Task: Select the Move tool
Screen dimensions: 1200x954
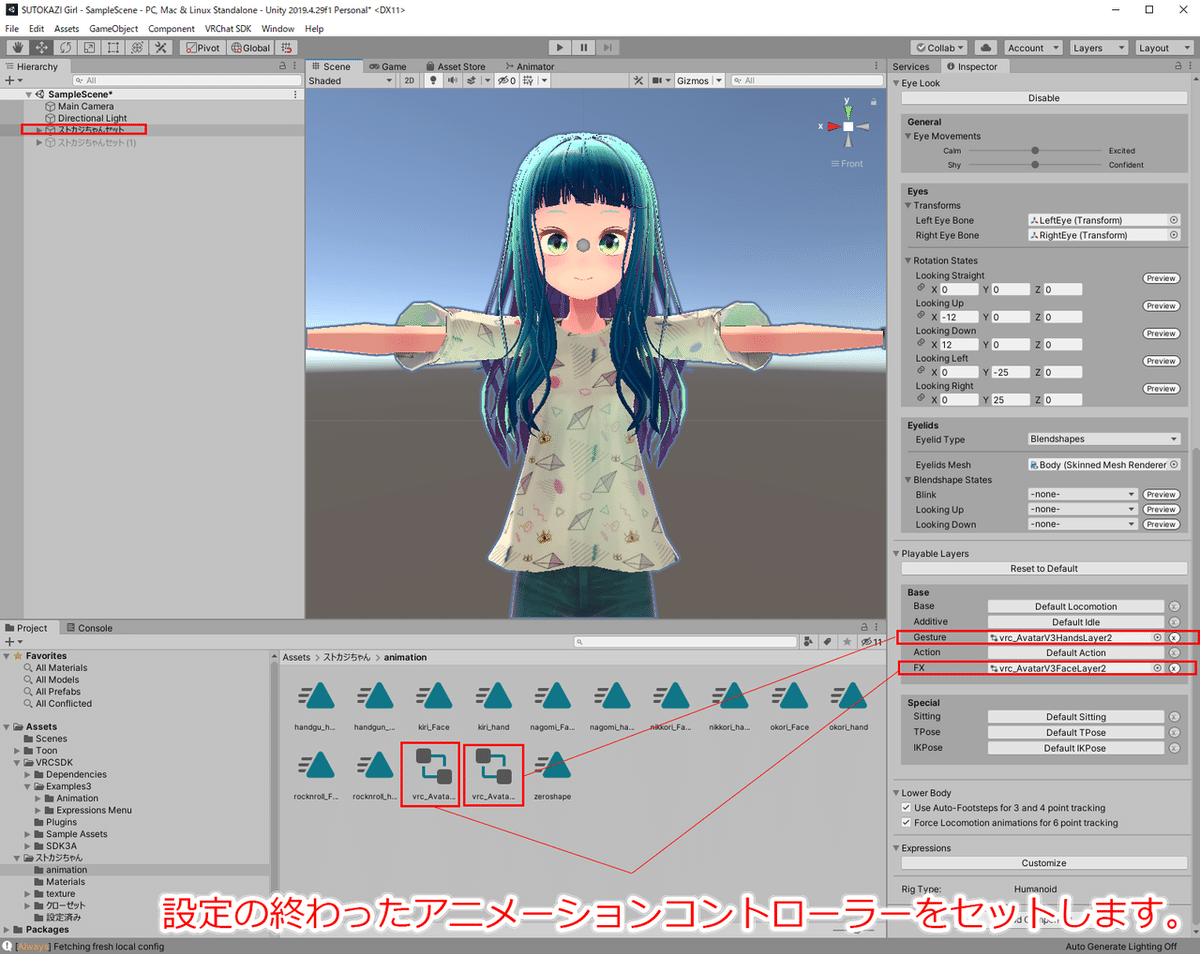Action: tap(41, 47)
